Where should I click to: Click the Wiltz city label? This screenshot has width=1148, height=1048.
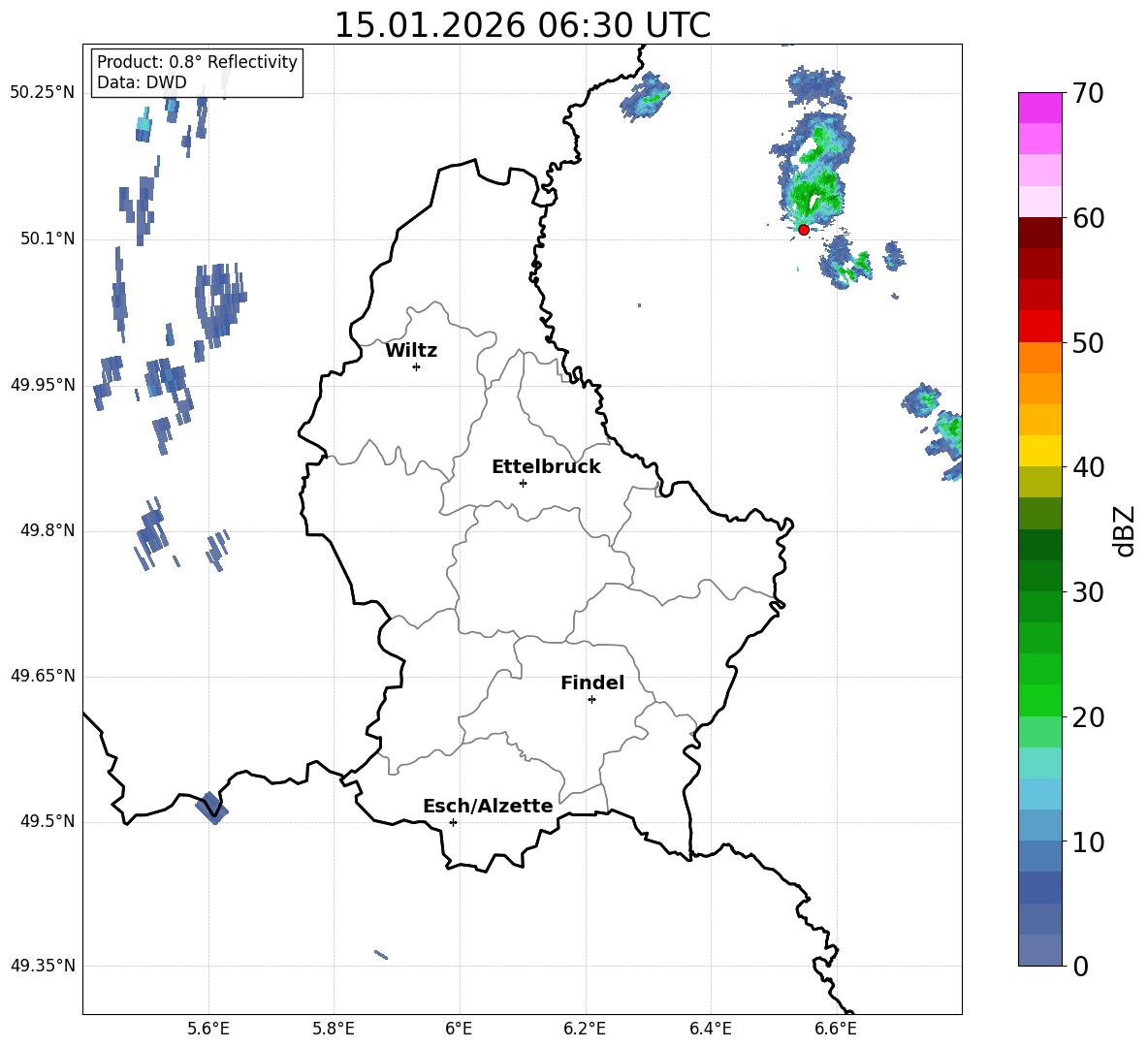pos(411,351)
